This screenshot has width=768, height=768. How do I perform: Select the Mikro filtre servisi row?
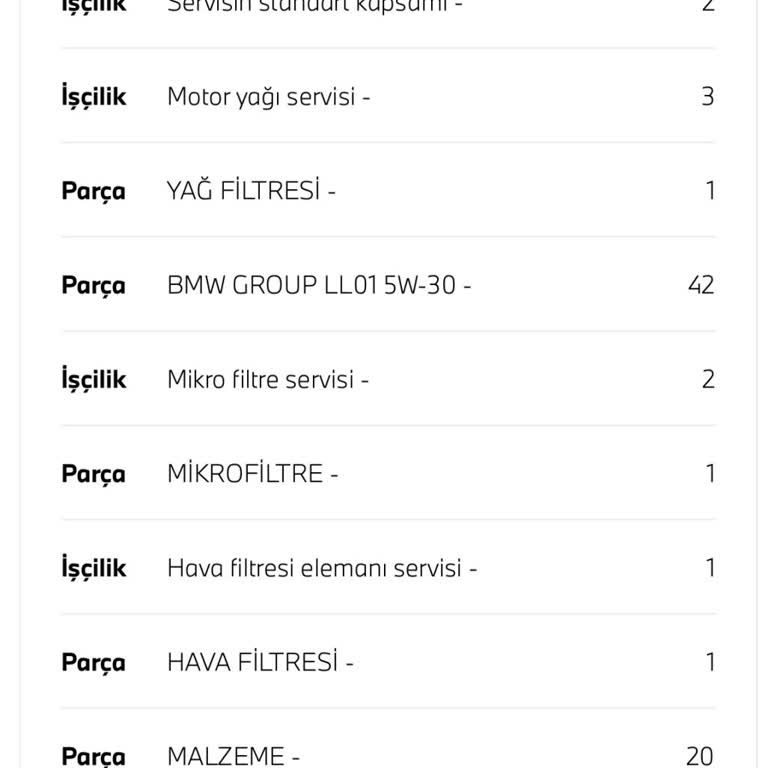[x=267, y=380]
